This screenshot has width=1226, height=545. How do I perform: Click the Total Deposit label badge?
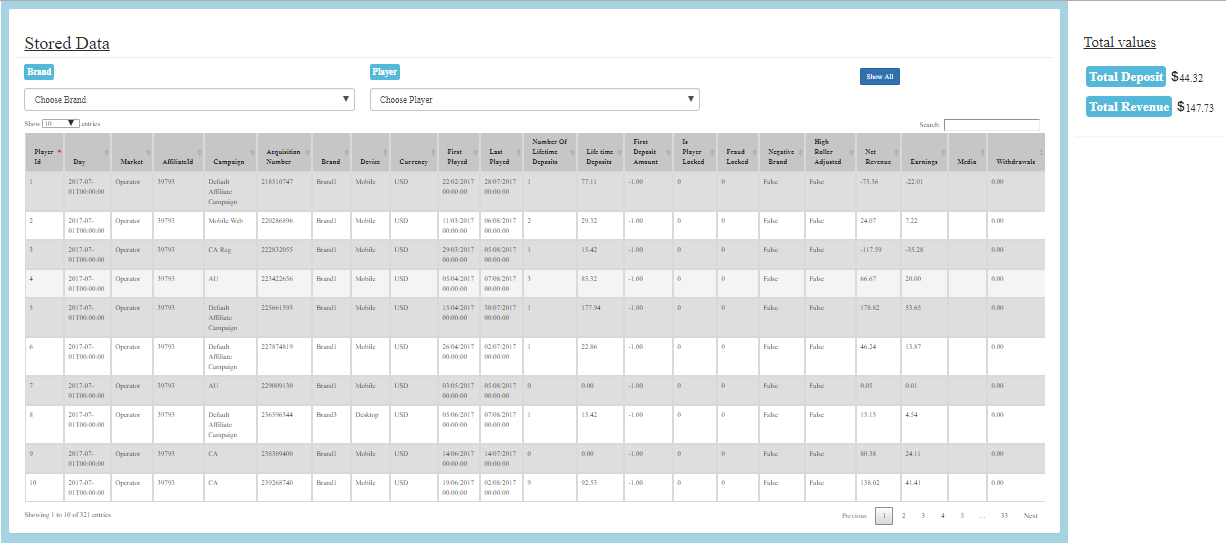click(x=1126, y=77)
